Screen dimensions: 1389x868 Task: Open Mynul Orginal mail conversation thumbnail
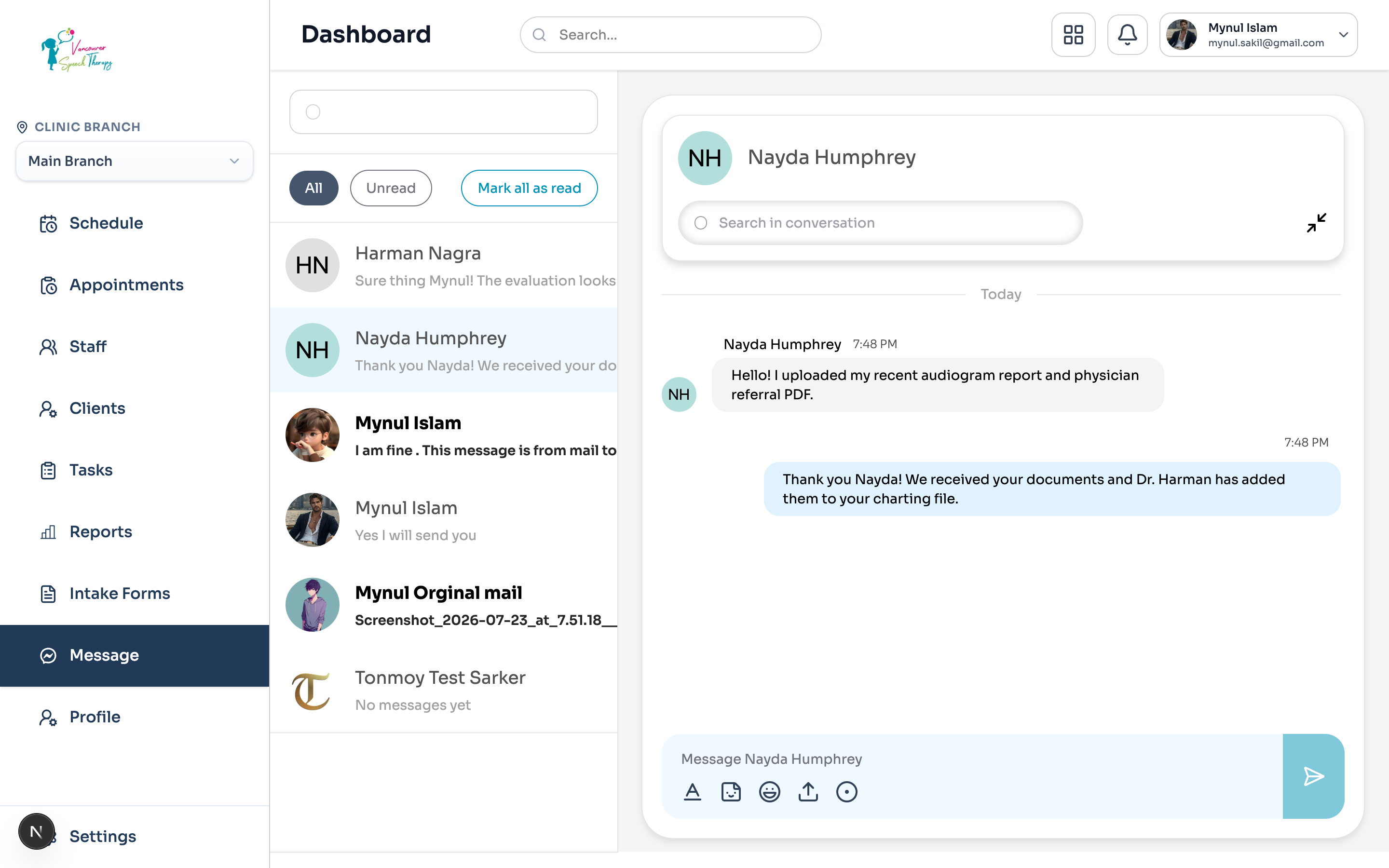click(x=312, y=605)
